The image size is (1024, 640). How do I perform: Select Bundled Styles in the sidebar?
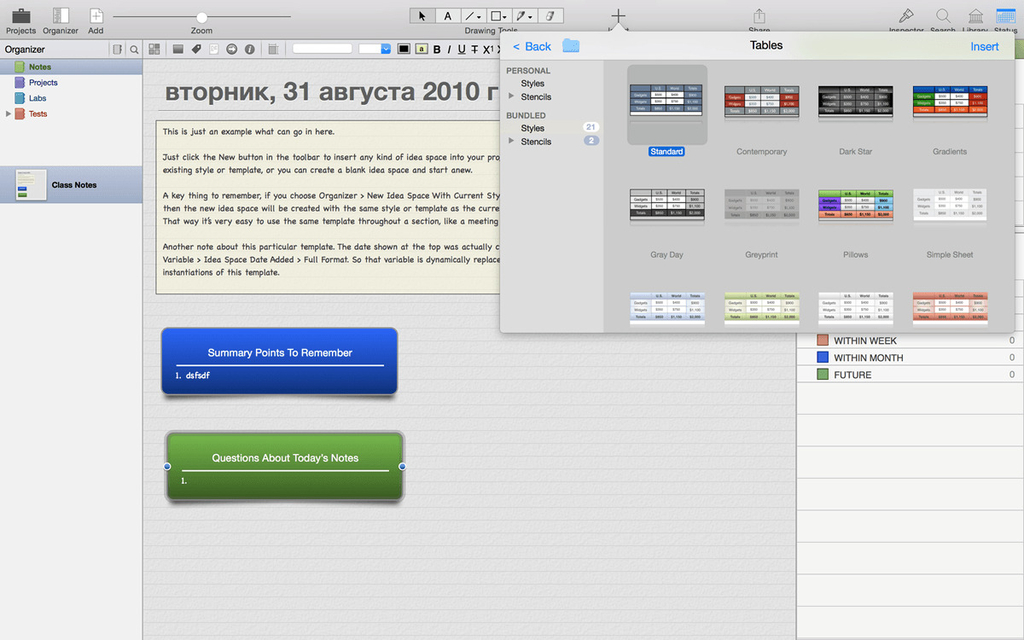click(532, 128)
